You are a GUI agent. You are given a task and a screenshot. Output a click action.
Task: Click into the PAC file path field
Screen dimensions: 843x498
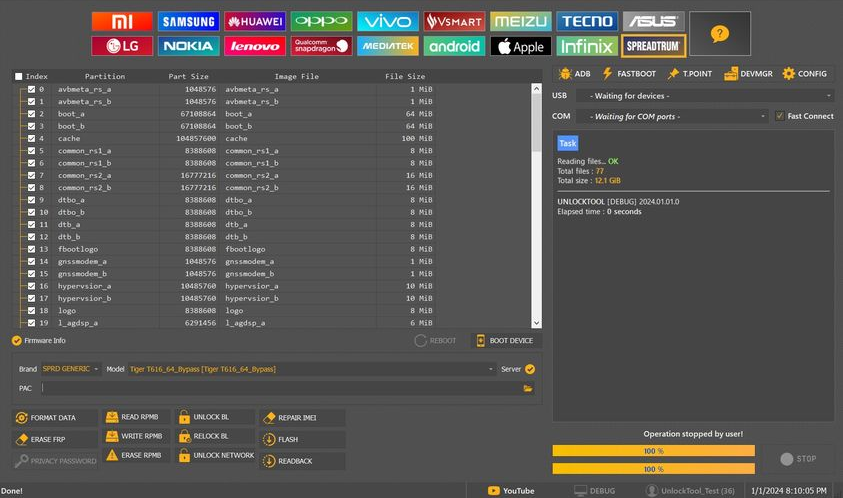281,388
